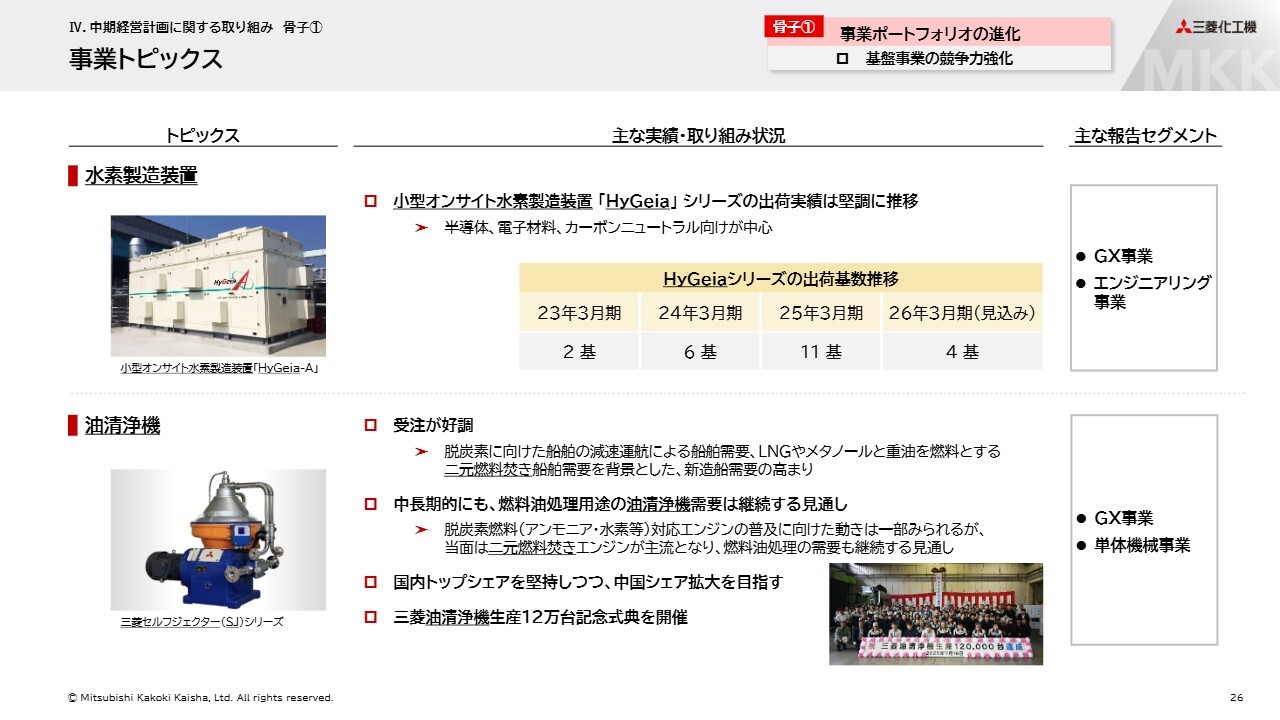Click the red square before 国内トップシェアを堅持しつつ
This screenshot has width=1280, height=720.
pyautogui.click(x=371, y=582)
